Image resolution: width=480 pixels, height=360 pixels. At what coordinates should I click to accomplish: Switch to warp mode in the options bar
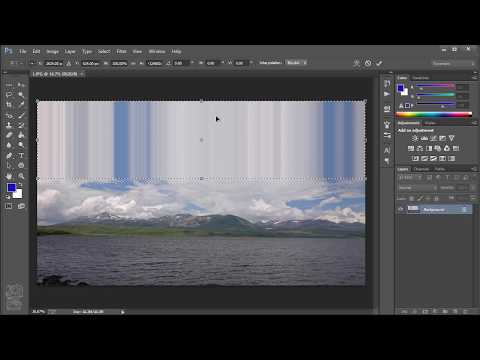pyautogui.click(x=357, y=63)
